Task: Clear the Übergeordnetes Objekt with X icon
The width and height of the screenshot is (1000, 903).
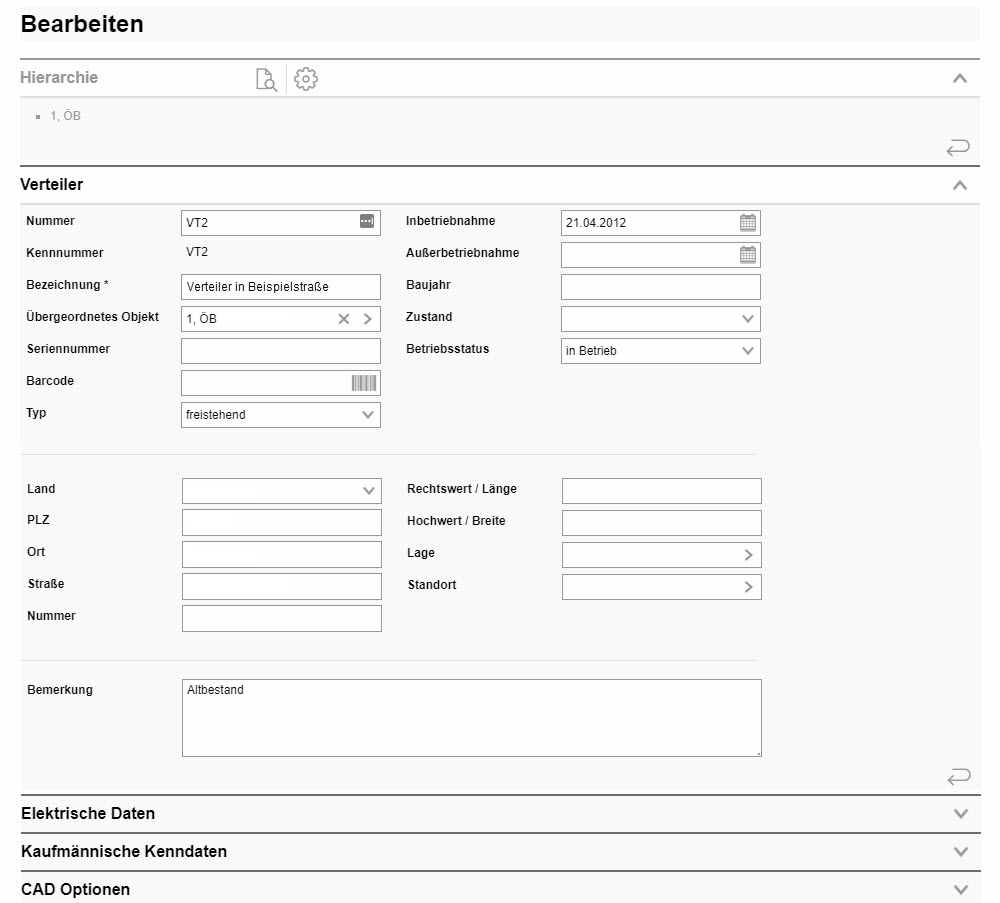Action: coord(344,319)
